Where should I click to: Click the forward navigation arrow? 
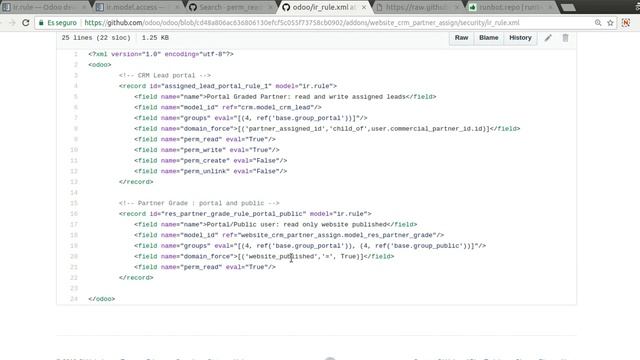[12, 23]
